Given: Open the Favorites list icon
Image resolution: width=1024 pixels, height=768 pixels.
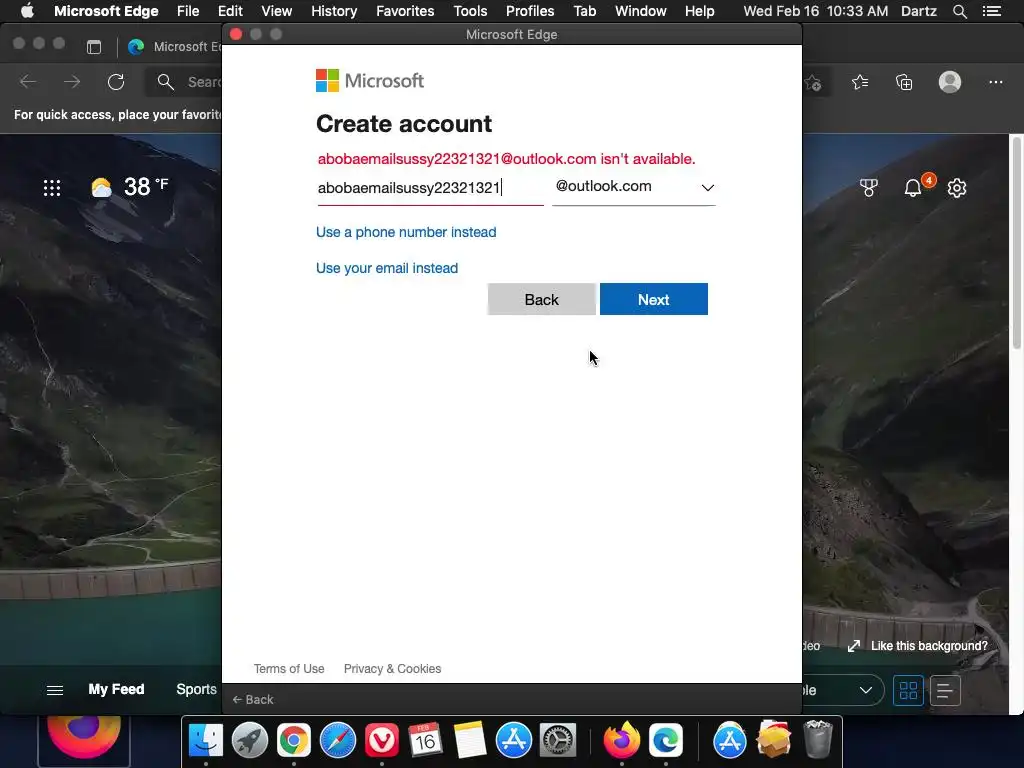Looking at the screenshot, I should pyautogui.click(x=860, y=82).
